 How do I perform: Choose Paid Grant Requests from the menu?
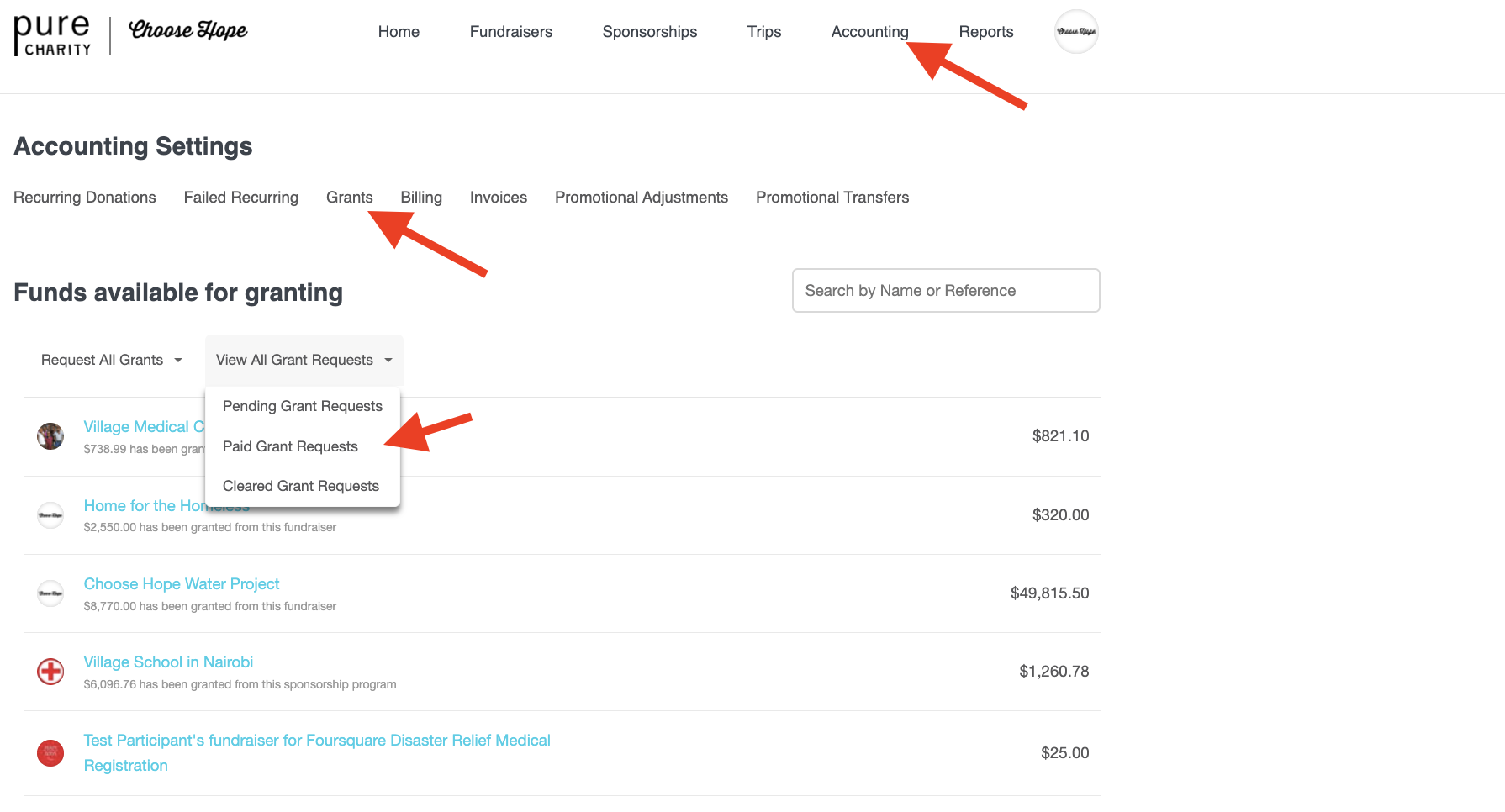(x=290, y=446)
